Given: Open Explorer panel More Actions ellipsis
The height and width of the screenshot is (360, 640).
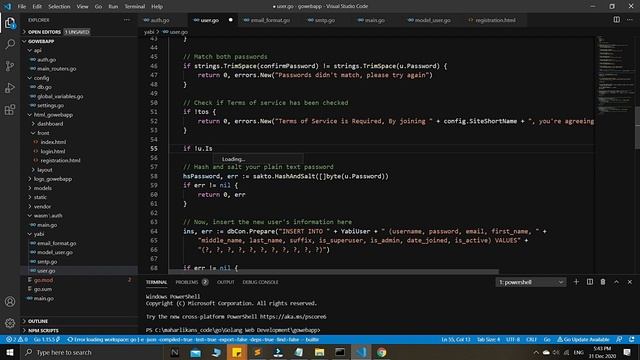Looking at the screenshot, I should tap(127, 20).
